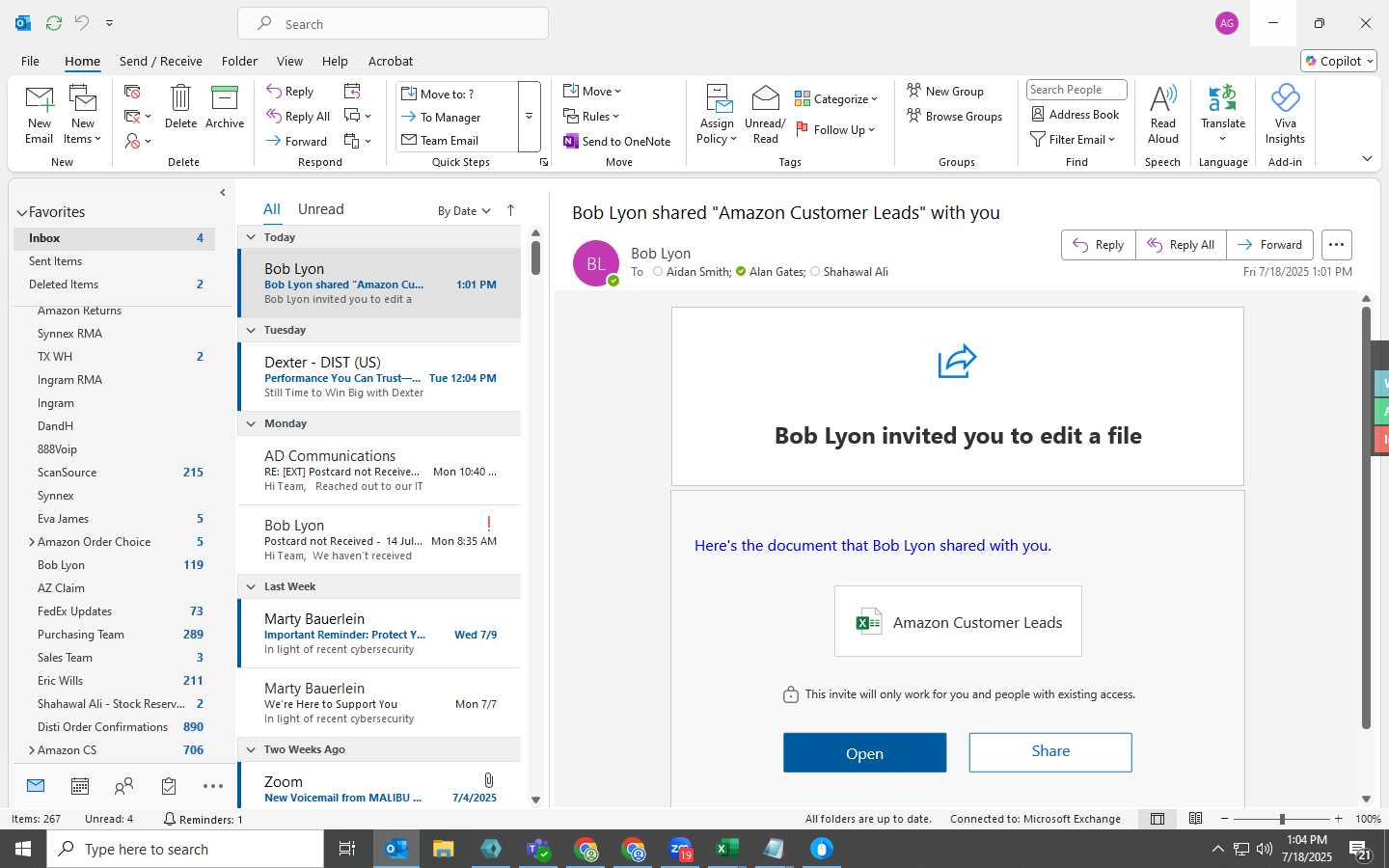Click the Undo icon in title bar

pyautogui.click(x=82, y=22)
